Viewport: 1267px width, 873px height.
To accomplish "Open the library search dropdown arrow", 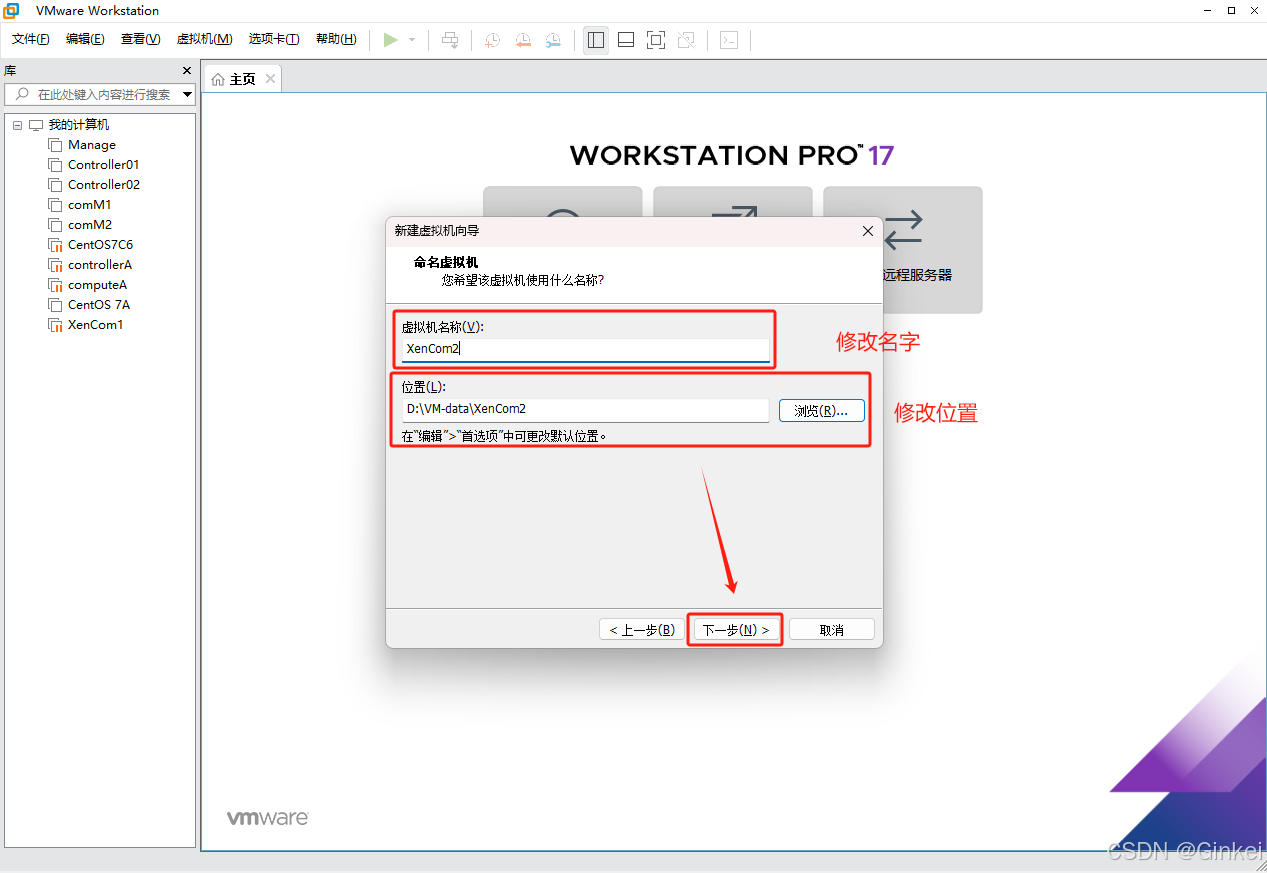I will (x=188, y=95).
